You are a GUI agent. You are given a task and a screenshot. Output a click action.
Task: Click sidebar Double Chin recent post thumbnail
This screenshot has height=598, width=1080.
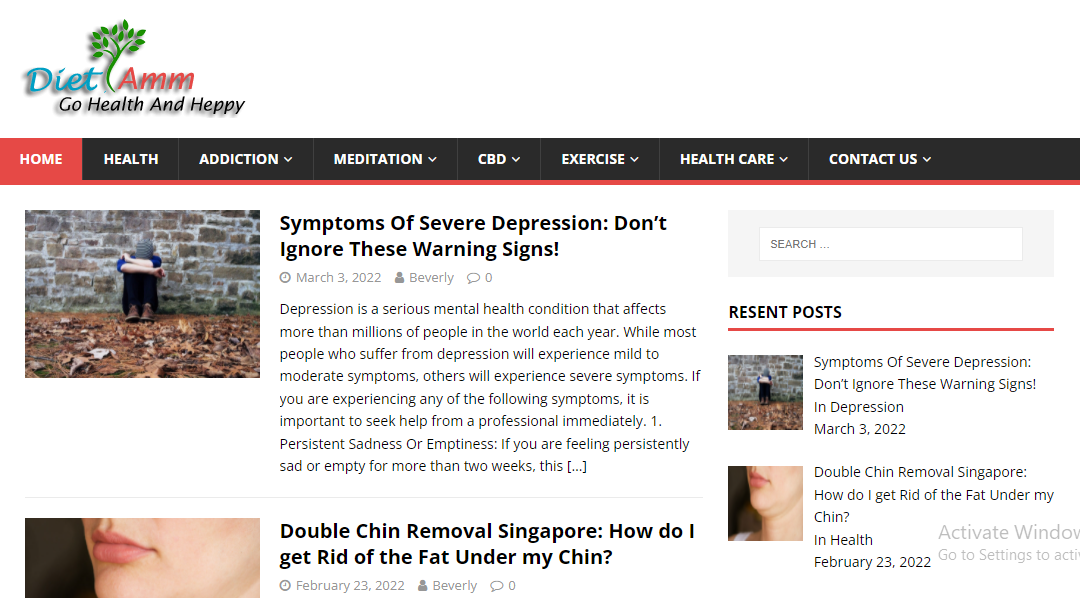pyautogui.click(x=765, y=504)
